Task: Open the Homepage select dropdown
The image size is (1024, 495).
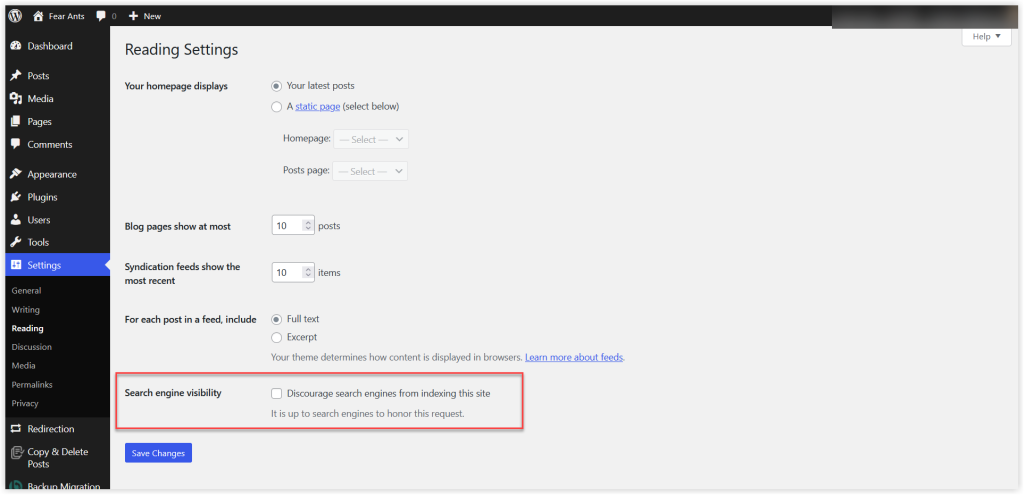Action: tap(370, 139)
